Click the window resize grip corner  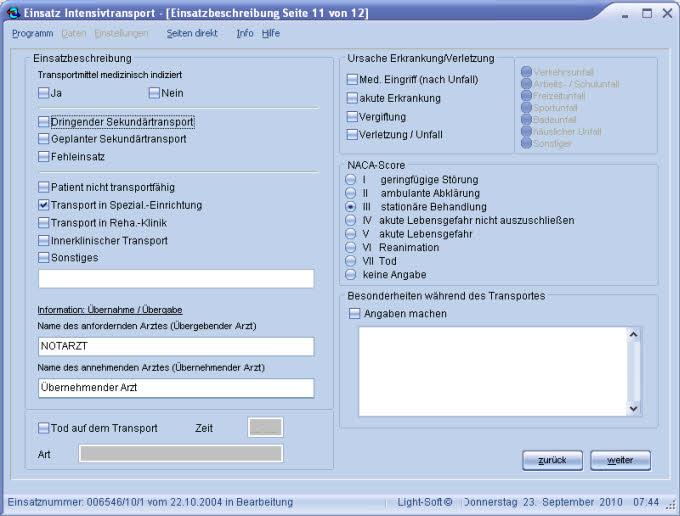[672, 506]
